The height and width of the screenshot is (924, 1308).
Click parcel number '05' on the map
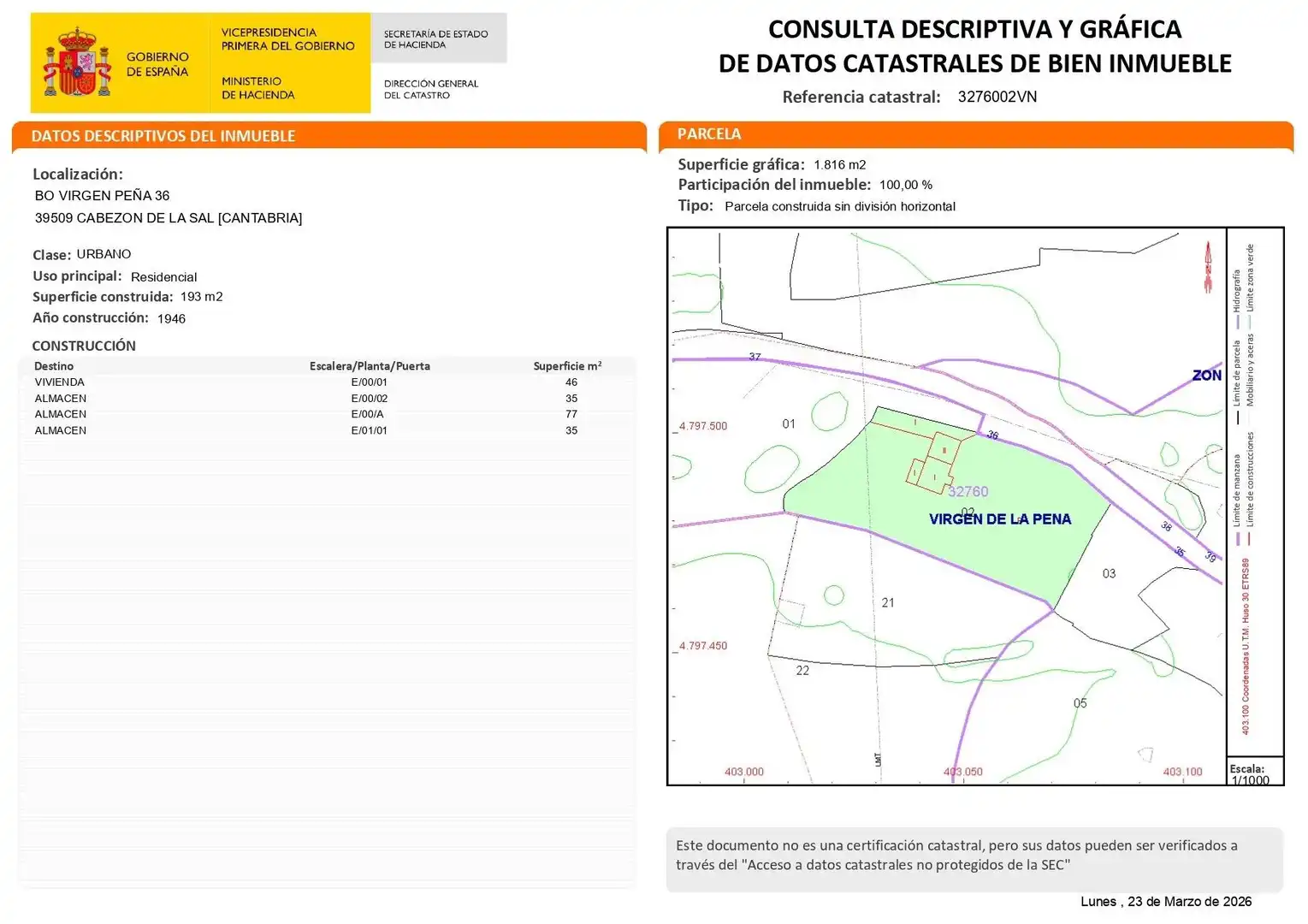tap(1080, 703)
